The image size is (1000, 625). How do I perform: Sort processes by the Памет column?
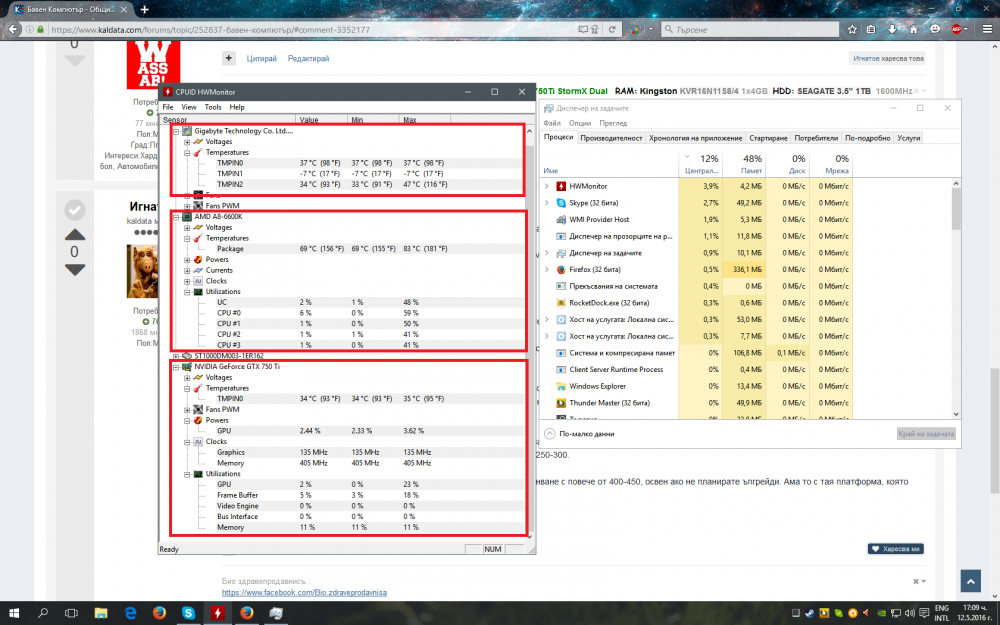(x=744, y=164)
